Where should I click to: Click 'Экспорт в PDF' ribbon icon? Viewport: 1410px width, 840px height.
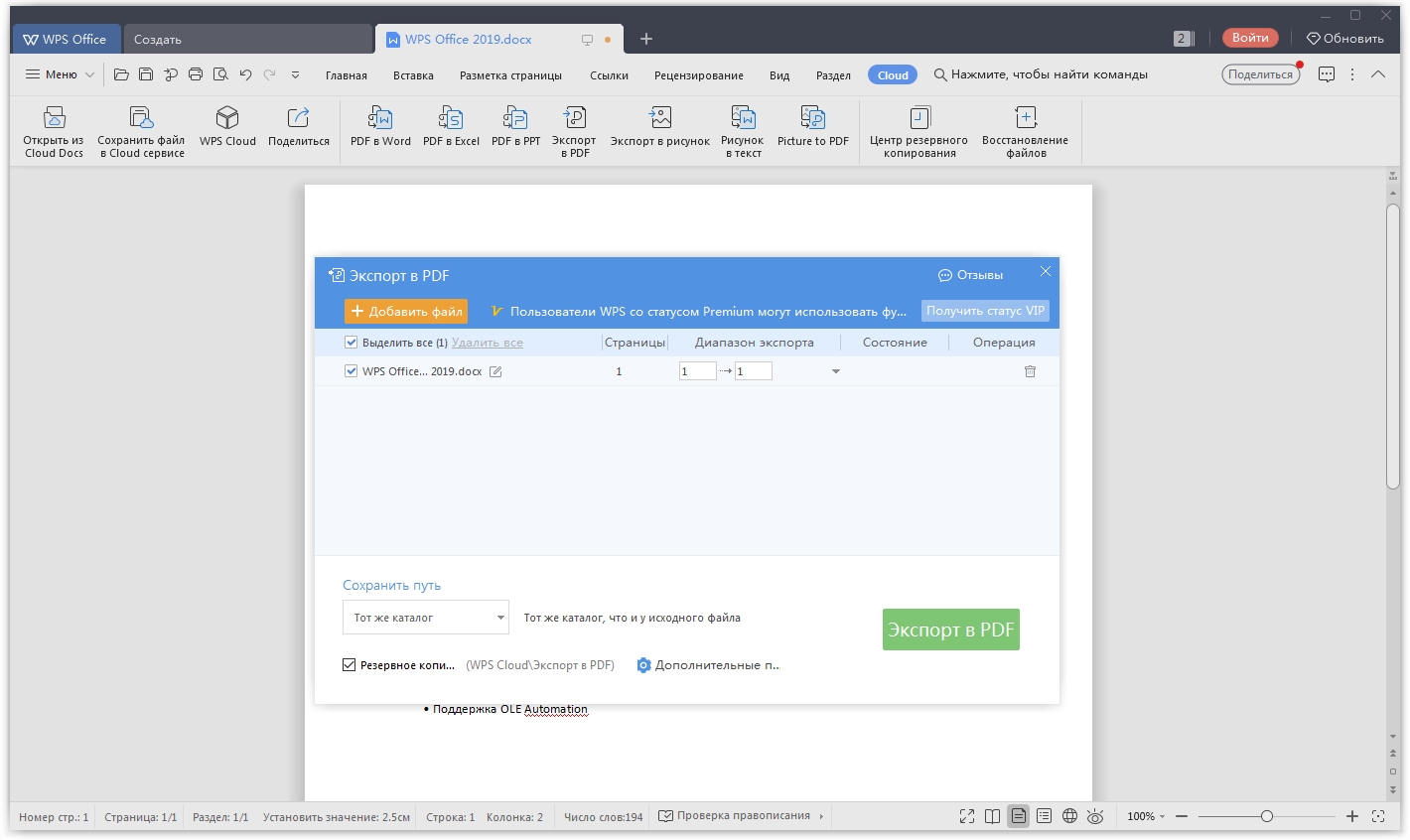click(575, 131)
